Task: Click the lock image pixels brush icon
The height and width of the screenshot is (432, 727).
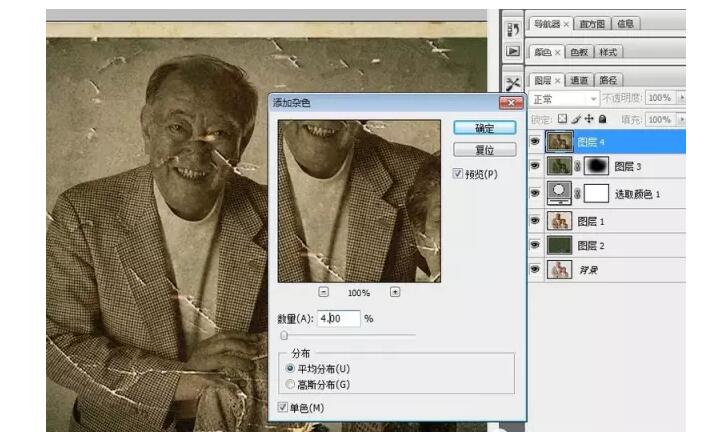Action: click(578, 119)
